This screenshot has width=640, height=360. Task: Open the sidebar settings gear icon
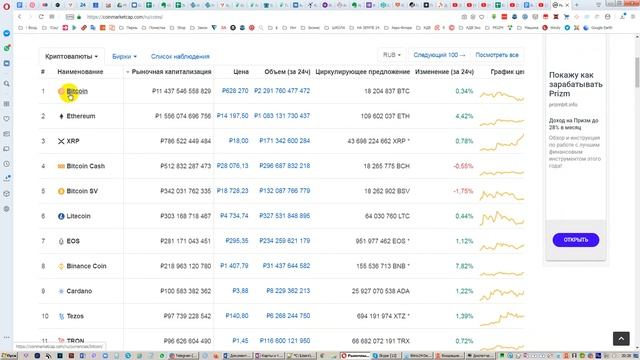point(7,209)
